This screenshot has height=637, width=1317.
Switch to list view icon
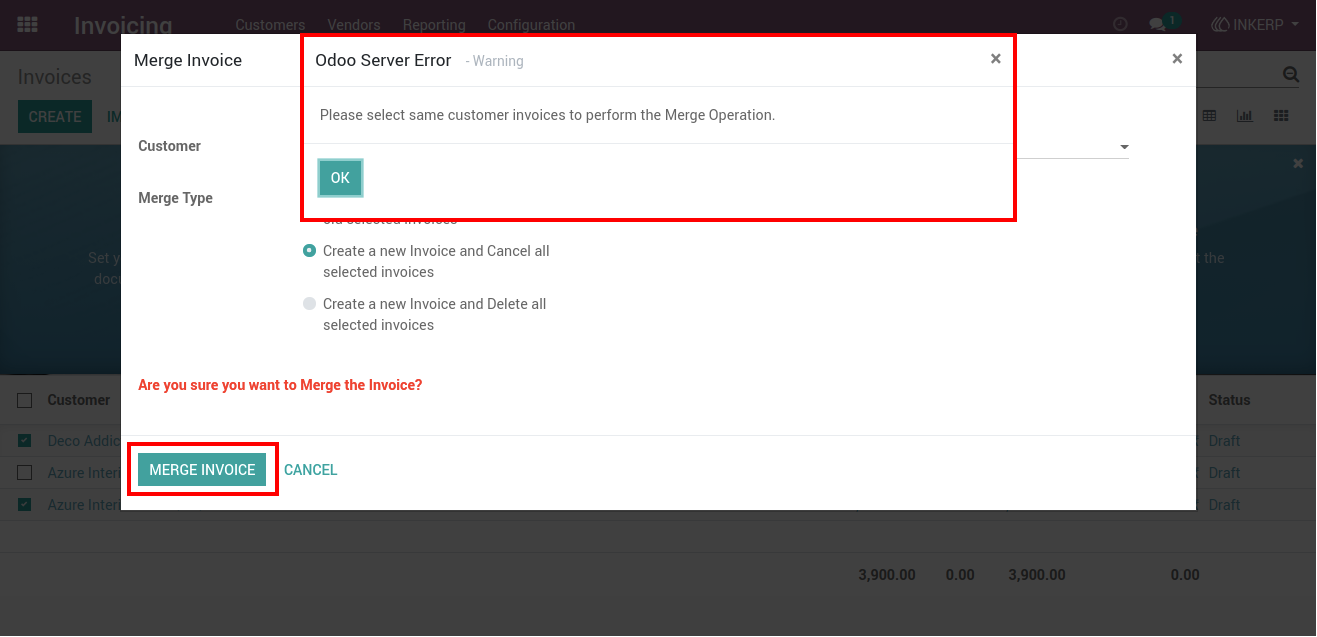1209,116
